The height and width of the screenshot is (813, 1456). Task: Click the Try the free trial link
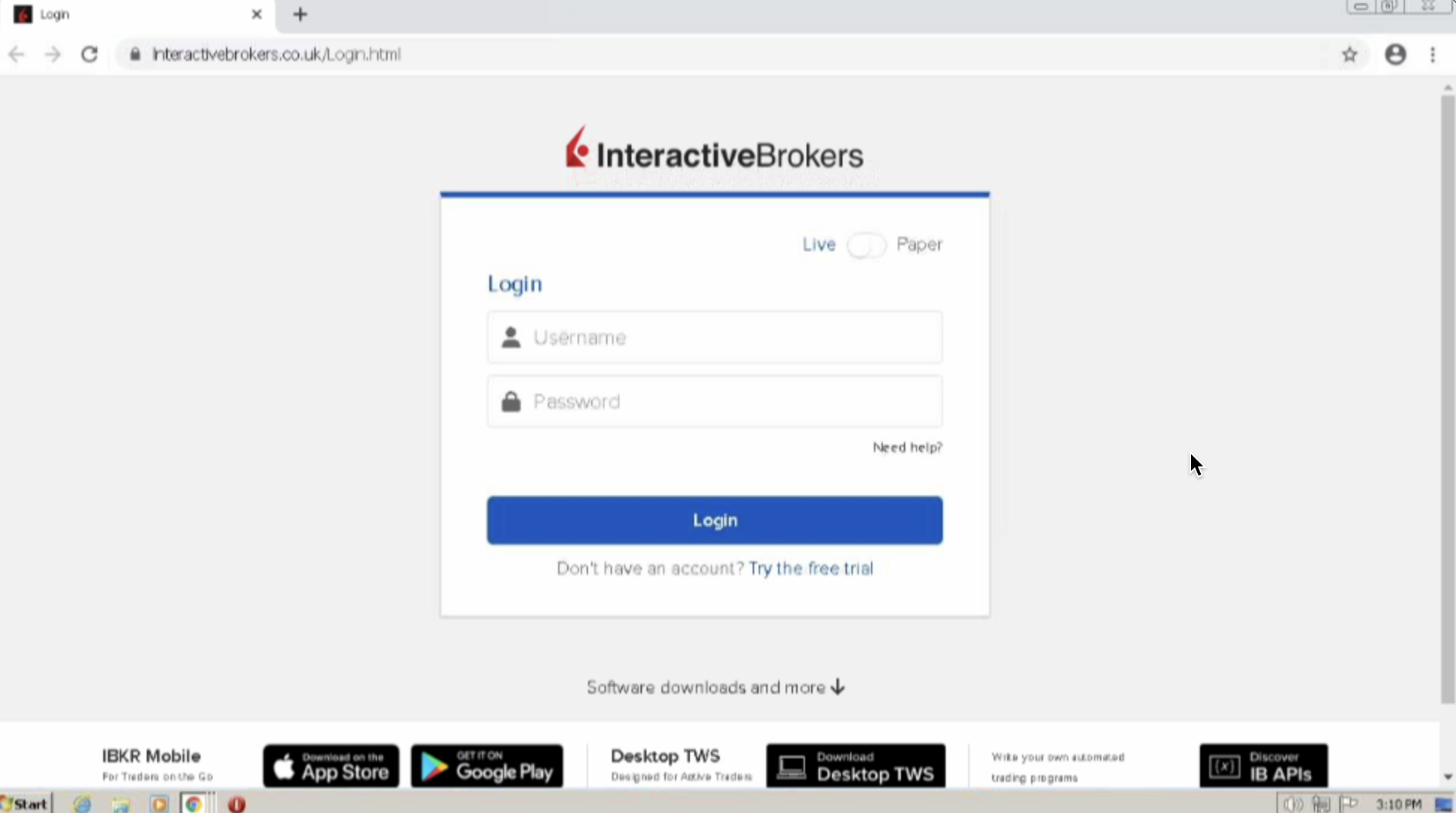pos(812,568)
